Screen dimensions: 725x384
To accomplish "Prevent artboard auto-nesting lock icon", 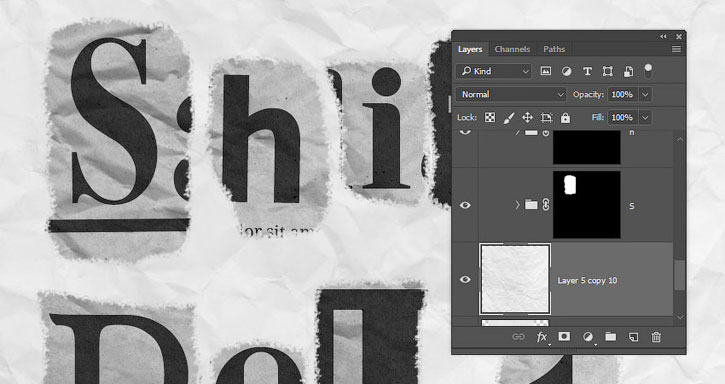I will tap(547, 118).
